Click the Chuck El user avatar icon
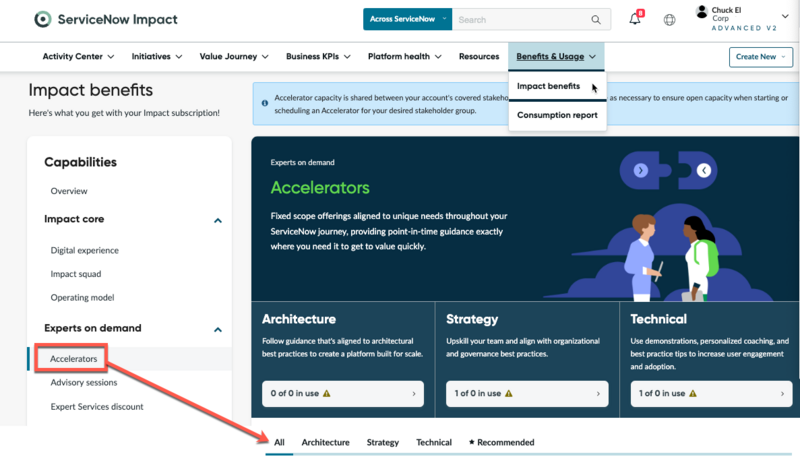Screen dimensions: 800x469 (x=702, y=12)
